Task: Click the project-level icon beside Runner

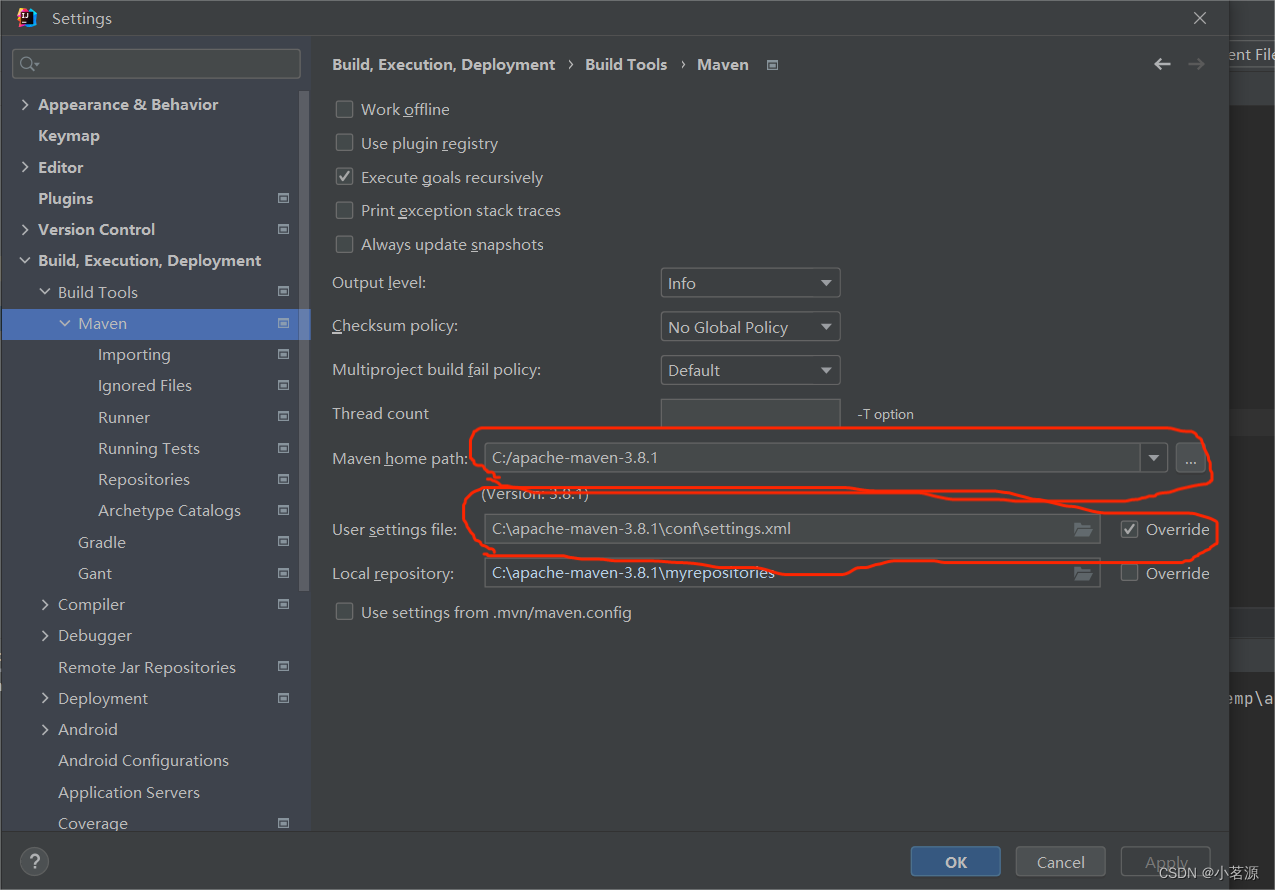Action: click(x=283, y=417)
